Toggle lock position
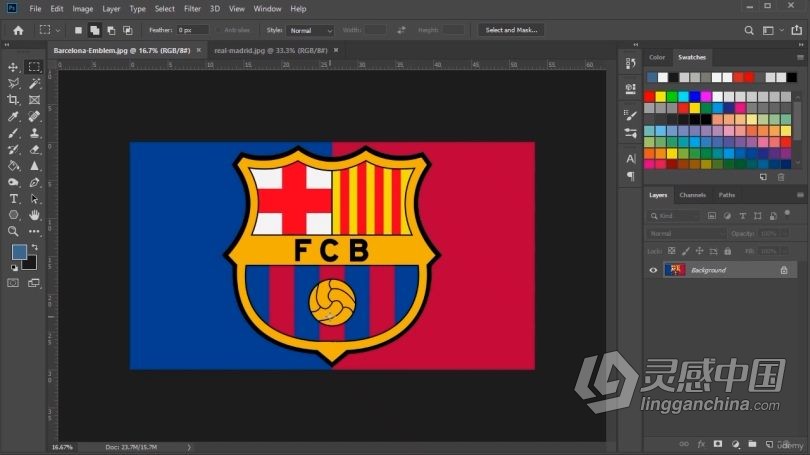Viewport: 810px width, 455px height. (699, 251)
